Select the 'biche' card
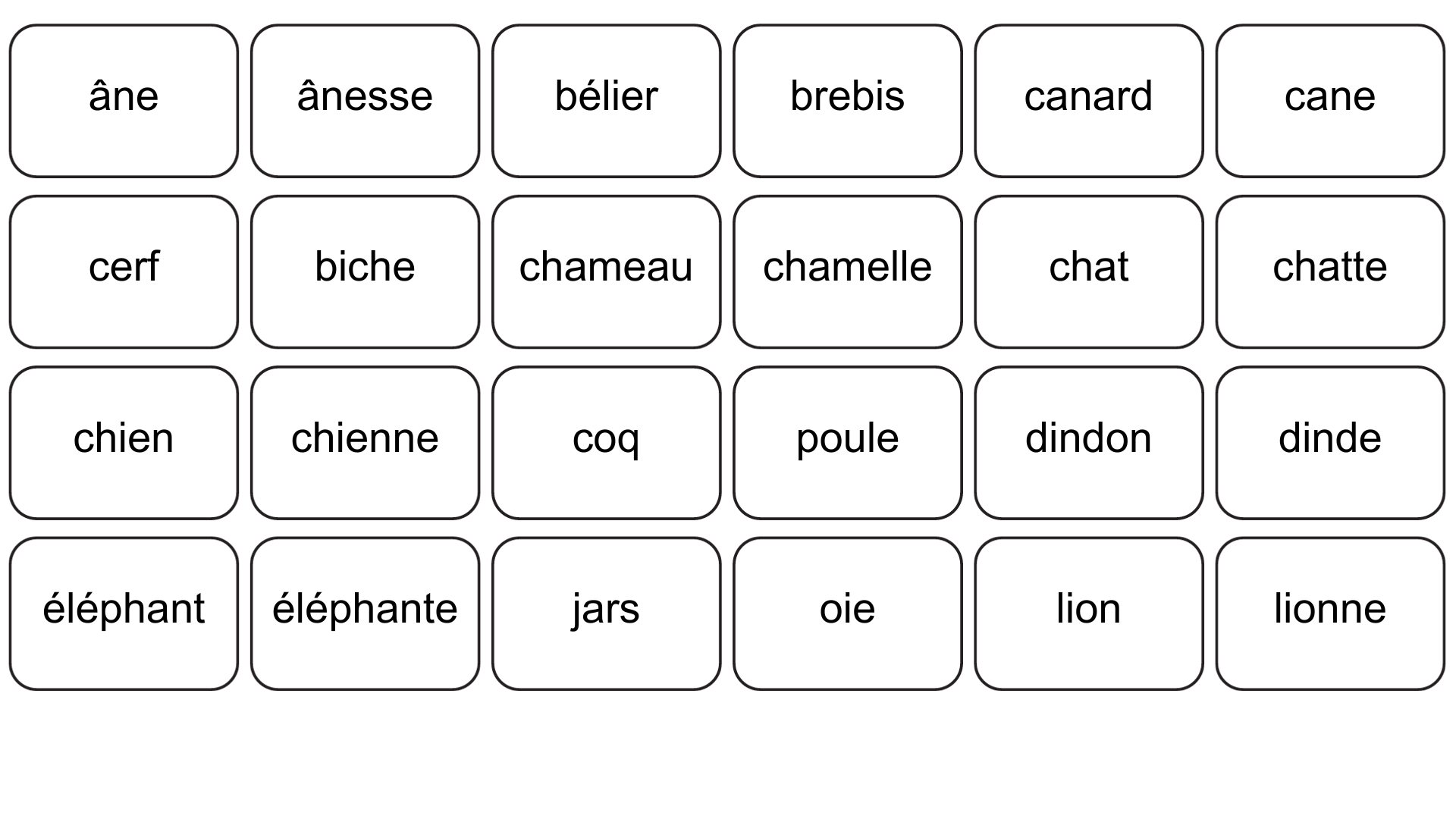This screenshot has height=819, width=1456. click(x=365, y=272)
